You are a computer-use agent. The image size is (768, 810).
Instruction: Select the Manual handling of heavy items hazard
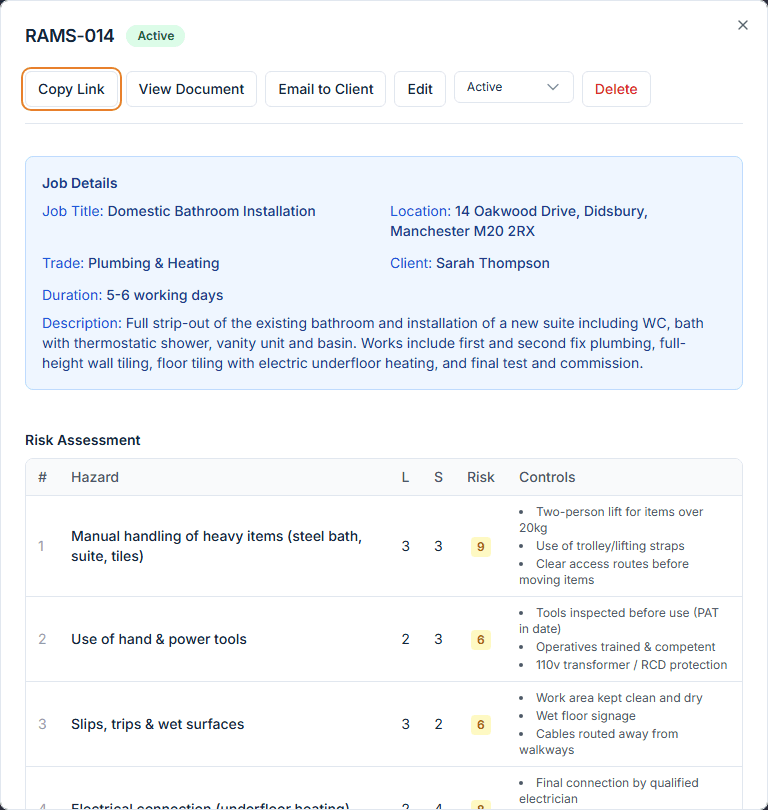pyautogui.click(x=216, y=546)
